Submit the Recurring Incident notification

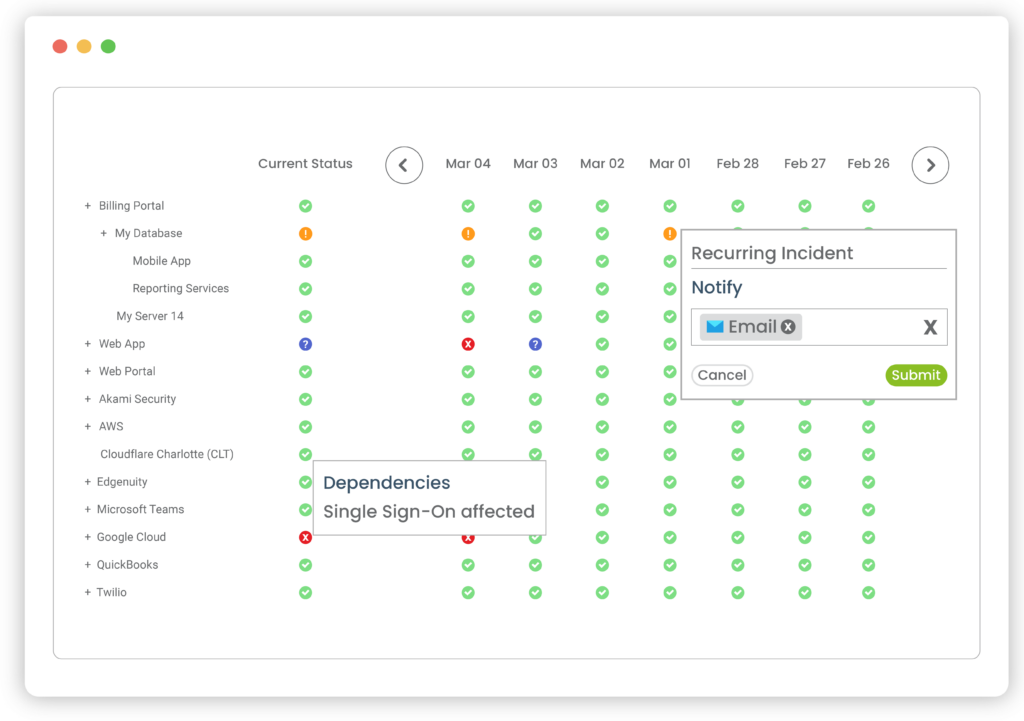(916, 375)
